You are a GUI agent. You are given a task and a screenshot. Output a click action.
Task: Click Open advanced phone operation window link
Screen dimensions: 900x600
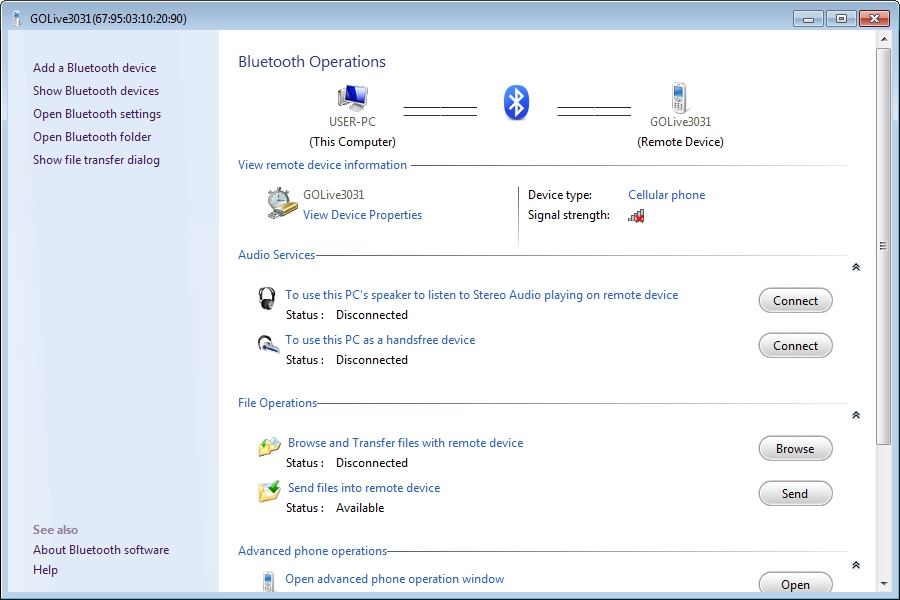pos(395,579)
